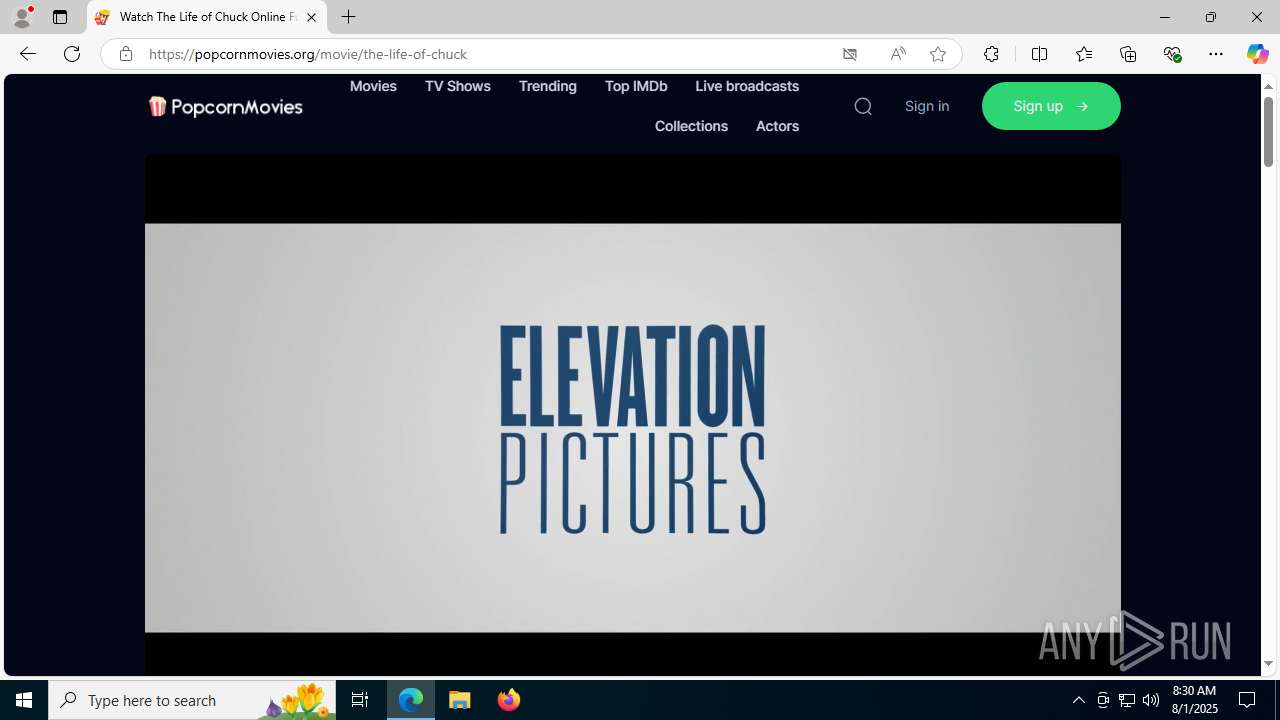Click the Sign in link
Viewport: 1280px width, 720px height.
(x=927, y=106)
